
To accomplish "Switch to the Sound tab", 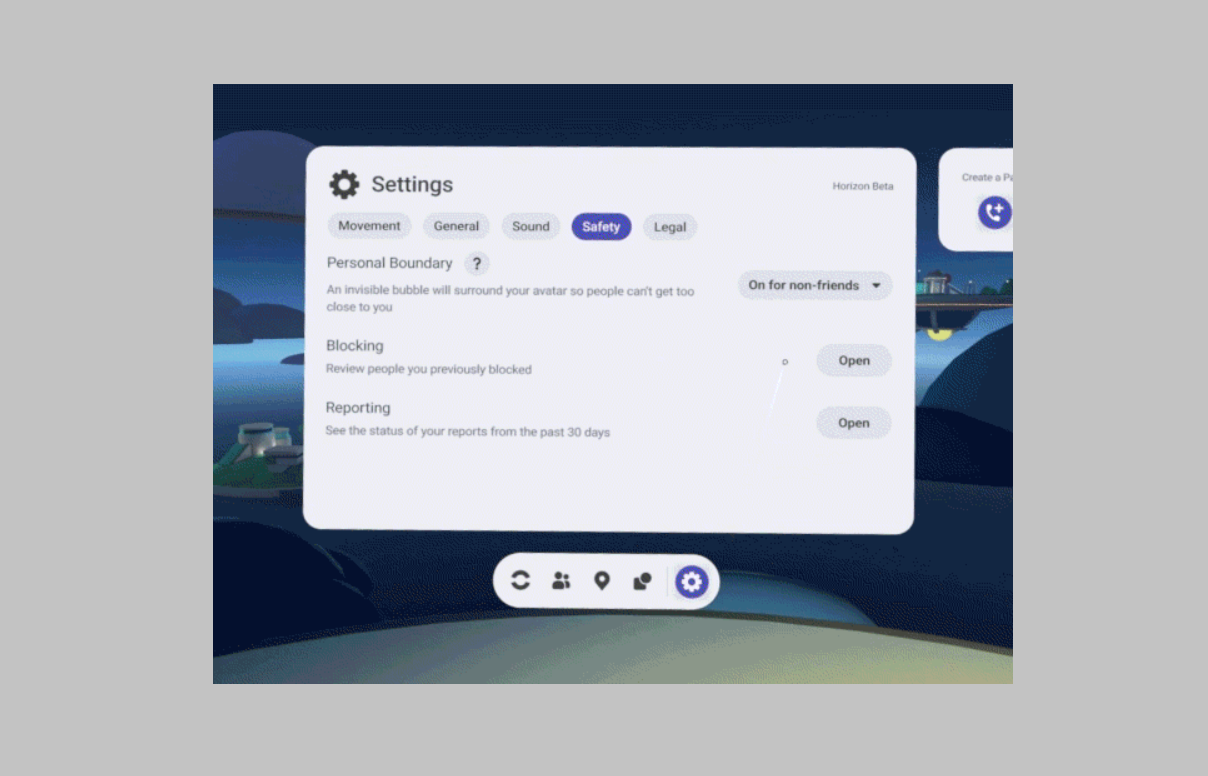I will (x=531, y=226).
